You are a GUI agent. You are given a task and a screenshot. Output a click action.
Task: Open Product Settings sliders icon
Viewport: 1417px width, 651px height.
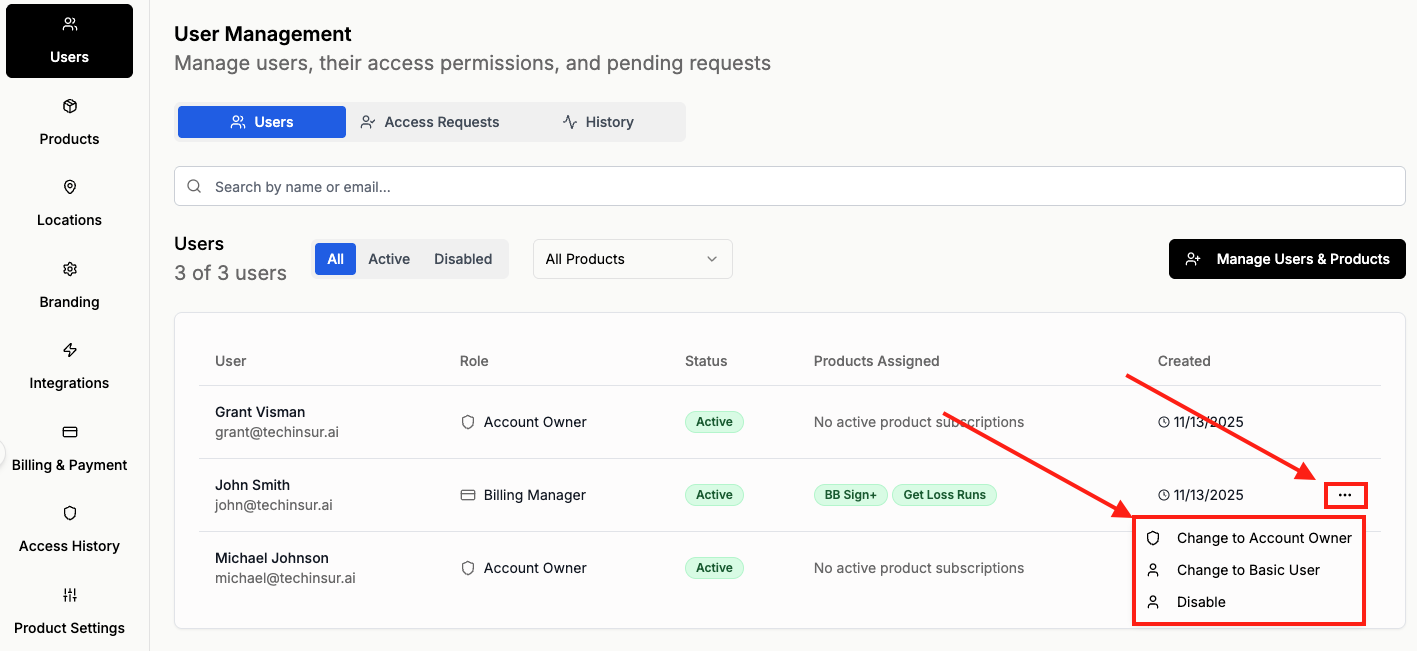[70, 596]
